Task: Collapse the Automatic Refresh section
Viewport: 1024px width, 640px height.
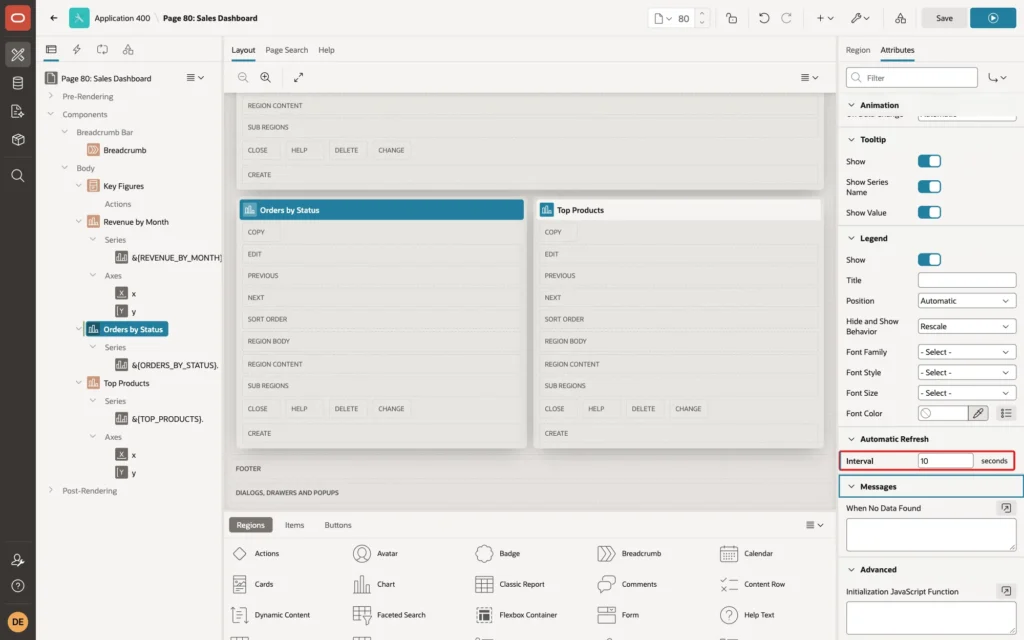Action: tap(852, 439)
